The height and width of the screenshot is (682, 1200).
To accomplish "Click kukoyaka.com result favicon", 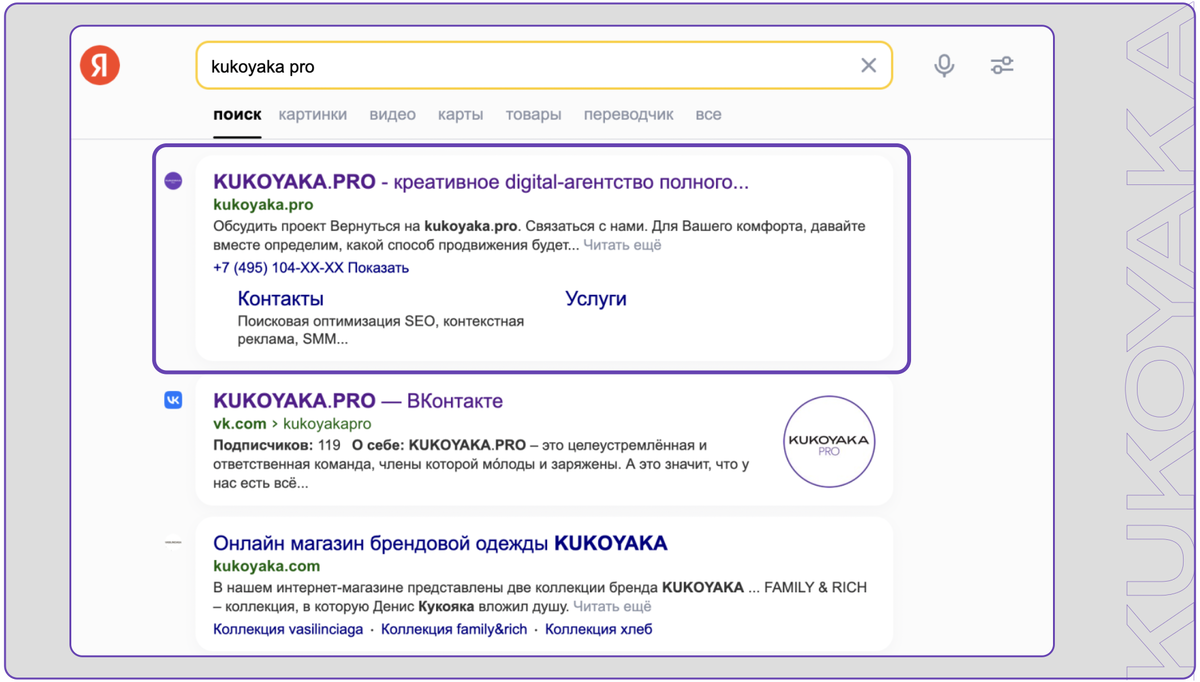I will [173, 542].
